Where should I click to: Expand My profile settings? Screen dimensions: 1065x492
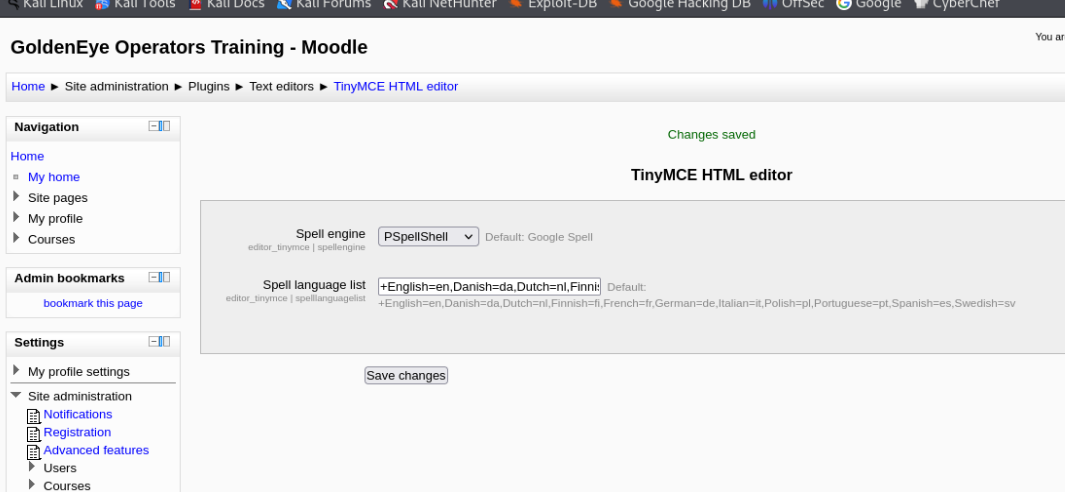coord(16,371)
